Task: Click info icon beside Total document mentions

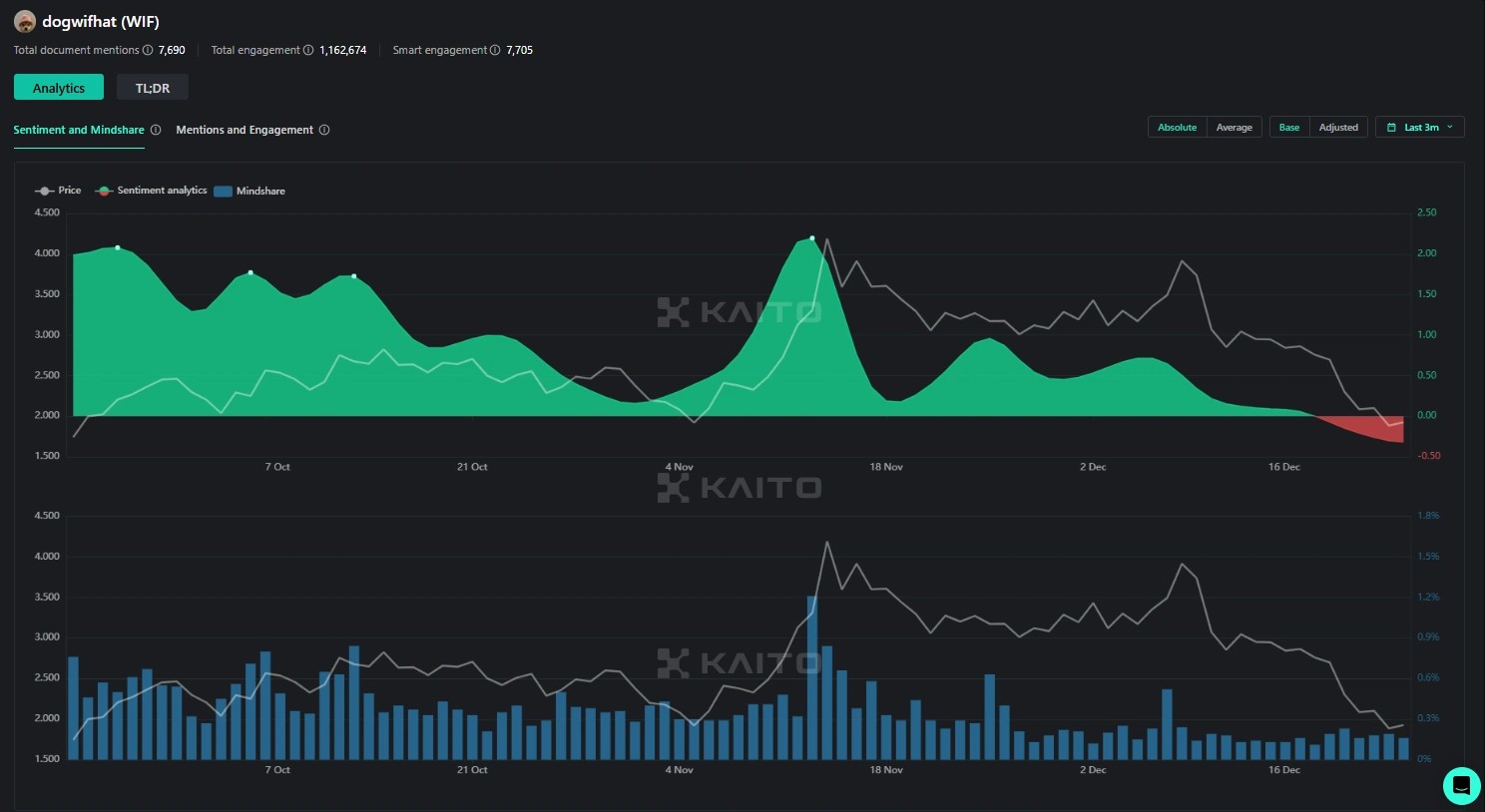Action: (x=148, y=50)
